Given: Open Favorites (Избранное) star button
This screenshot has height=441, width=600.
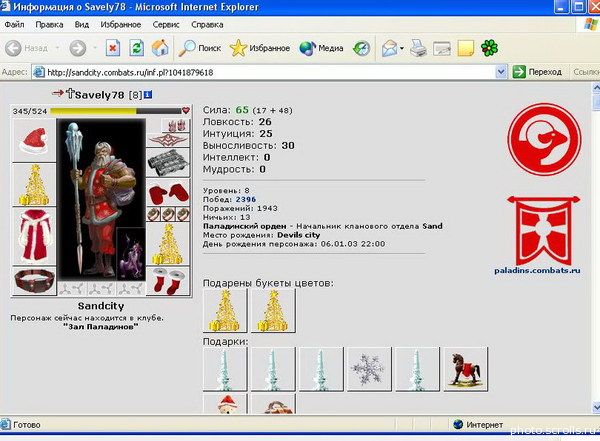Looking at the screenshot, I should click(x=260, y=48).
